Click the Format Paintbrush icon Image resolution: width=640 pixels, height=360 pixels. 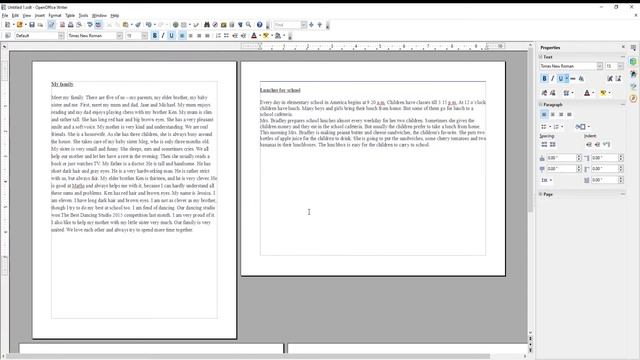138,25
